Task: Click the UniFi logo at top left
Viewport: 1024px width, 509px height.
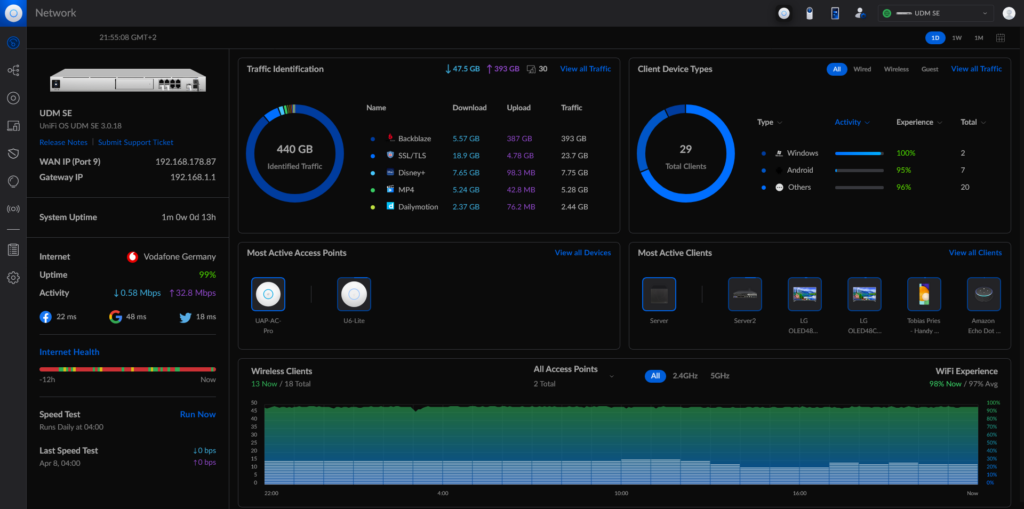Action: pyautogui.click(x=13, y=13)
